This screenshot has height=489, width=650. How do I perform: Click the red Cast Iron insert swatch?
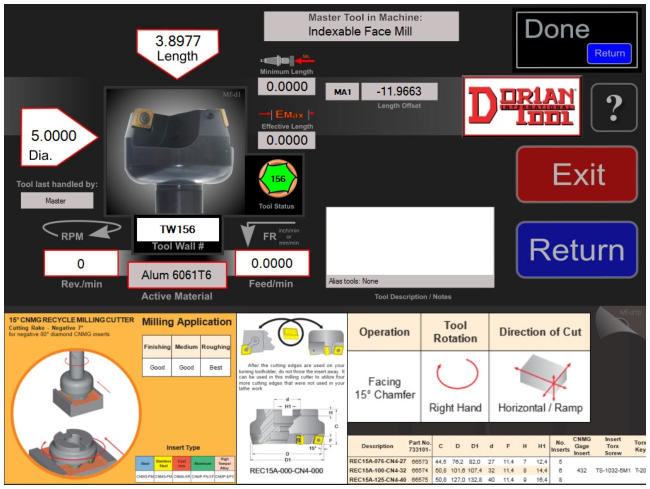[x=182, y=463]
